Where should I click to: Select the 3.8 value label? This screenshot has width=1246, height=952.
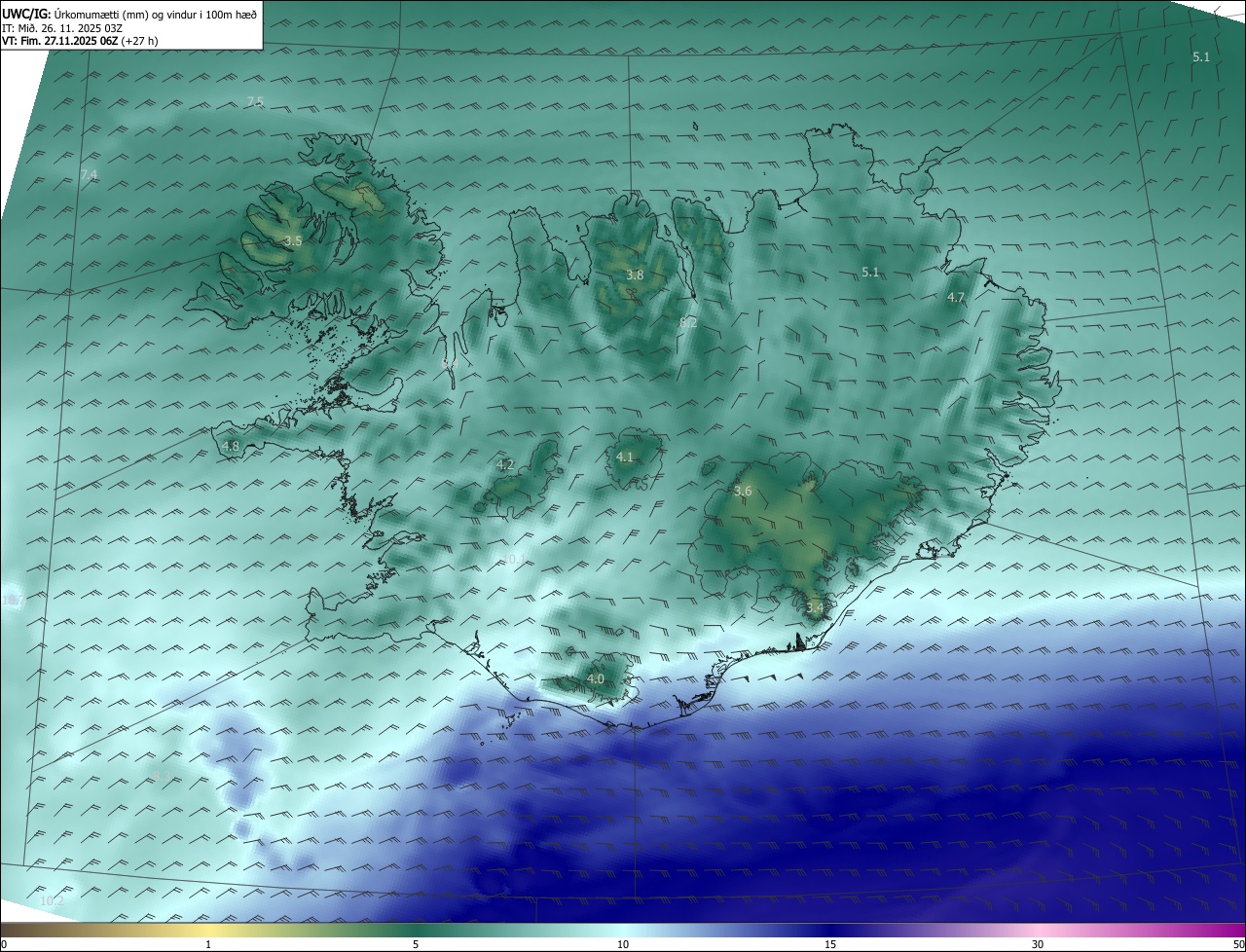635,275
